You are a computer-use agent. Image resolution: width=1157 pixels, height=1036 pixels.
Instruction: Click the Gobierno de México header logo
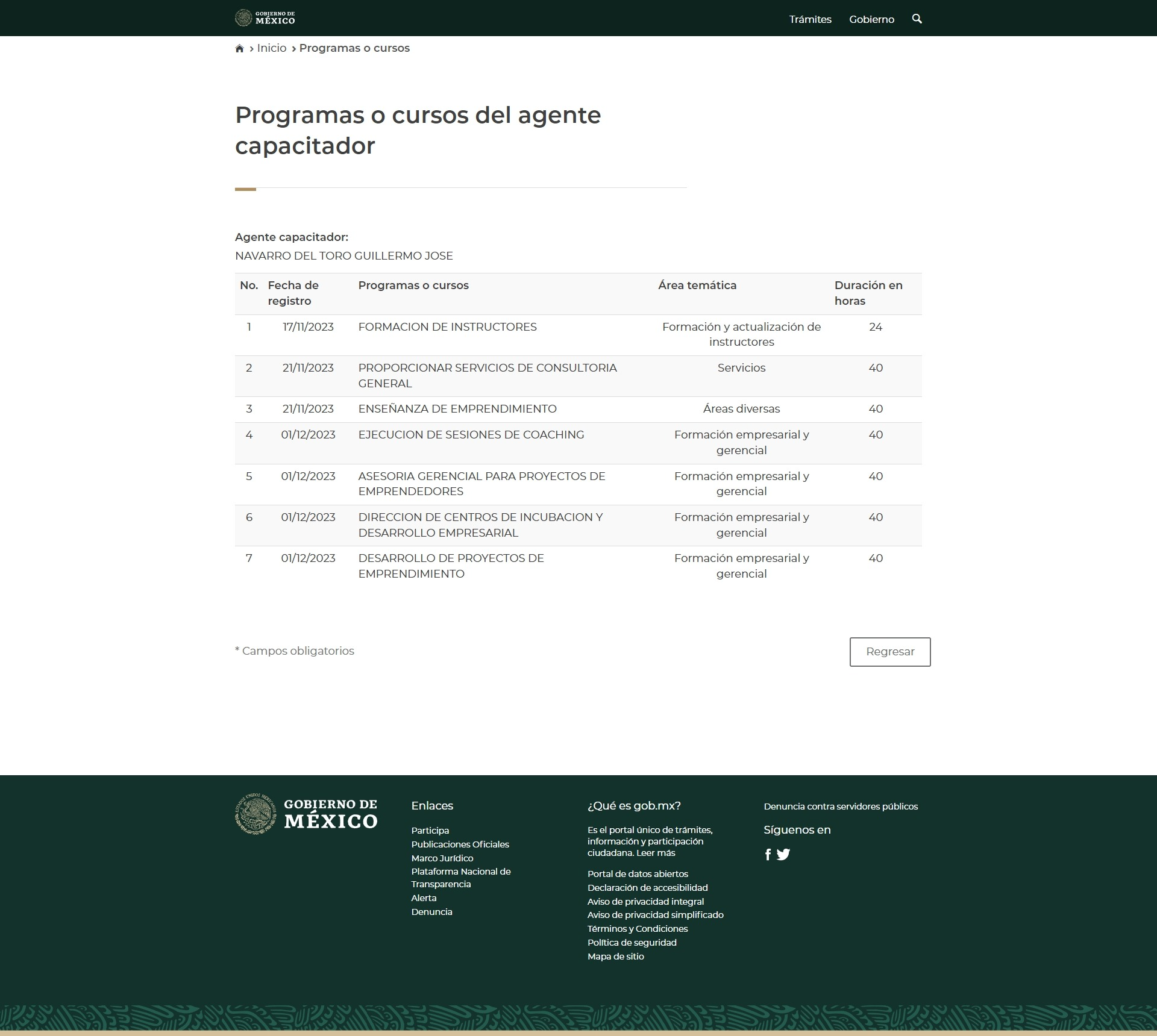coord(265,17)
